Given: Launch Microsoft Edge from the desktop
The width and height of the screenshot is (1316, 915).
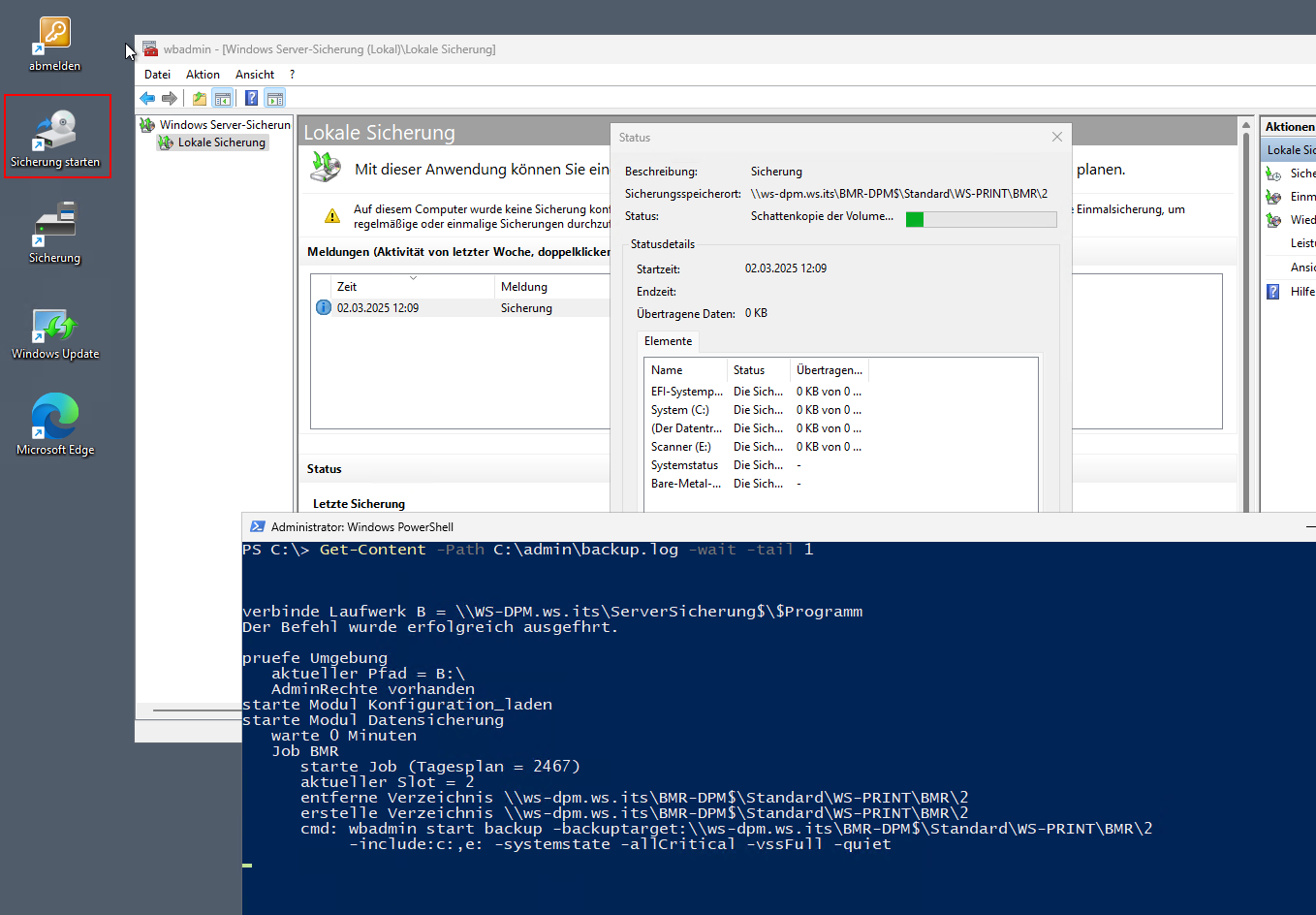Looking at the screenshot, I should click(x=55, y=425).
